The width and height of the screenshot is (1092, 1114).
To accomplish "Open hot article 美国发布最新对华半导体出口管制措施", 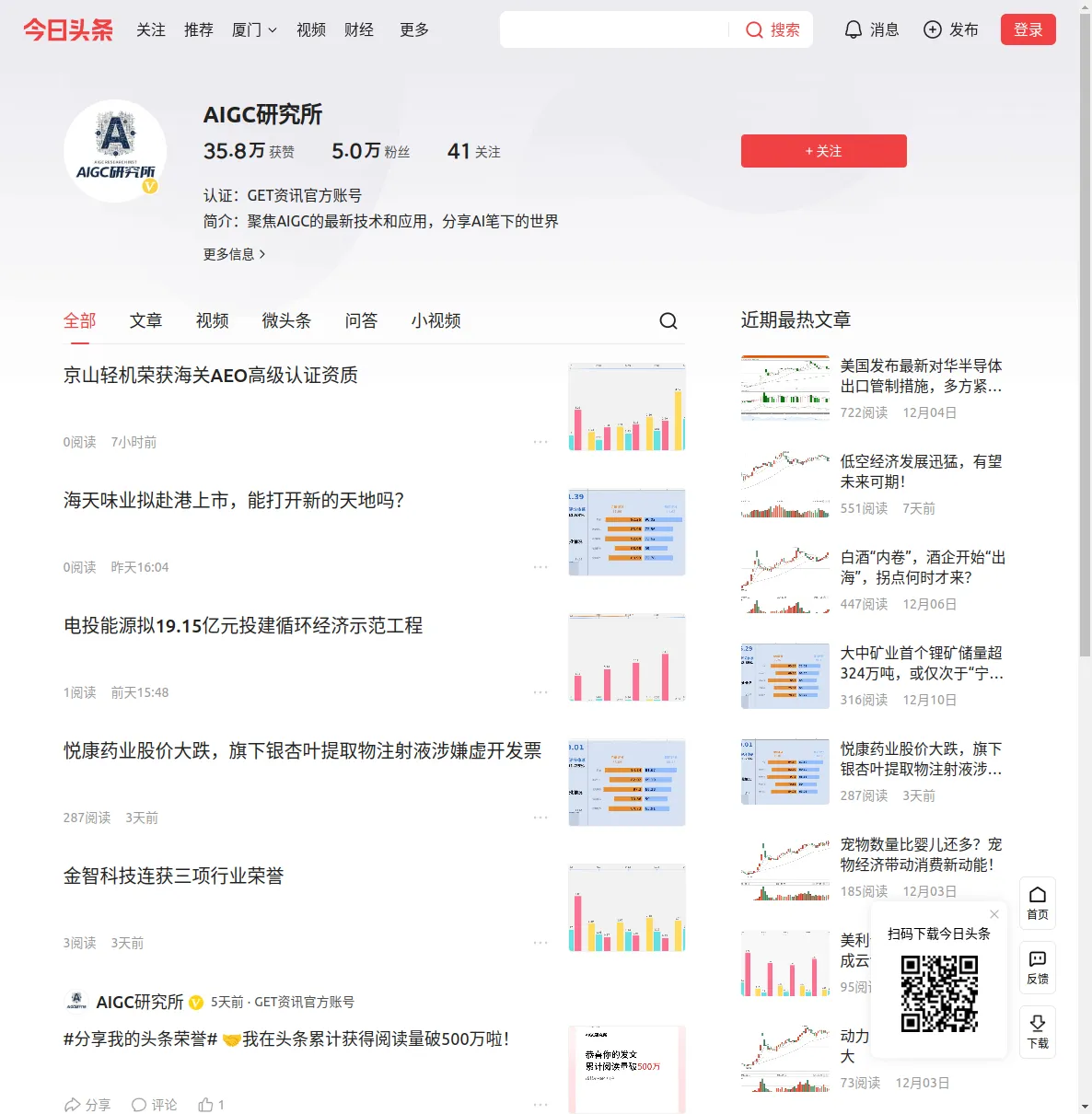I will click(x=922, y=376).
